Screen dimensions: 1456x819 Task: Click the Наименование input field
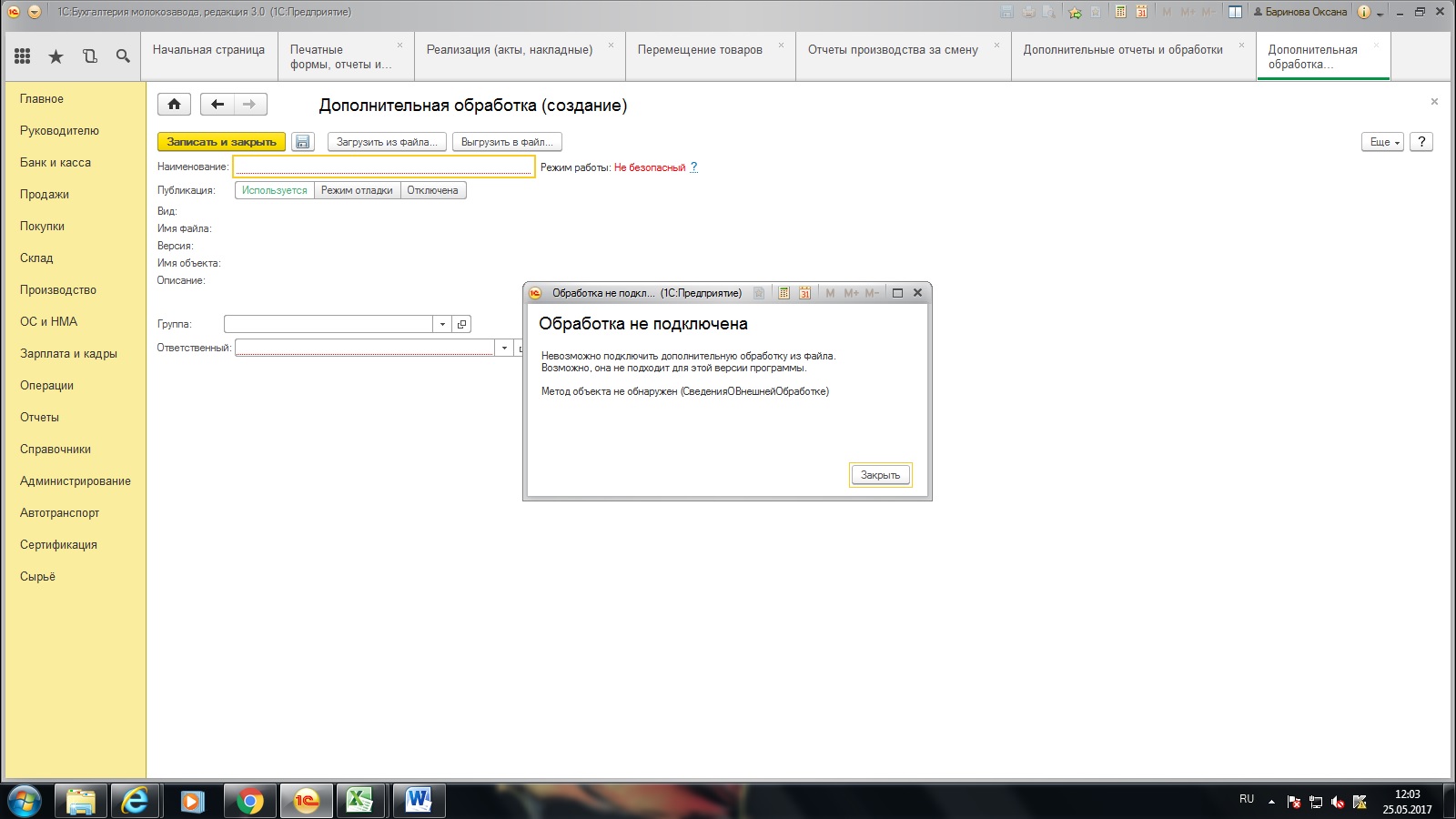(x=383, y=167)
